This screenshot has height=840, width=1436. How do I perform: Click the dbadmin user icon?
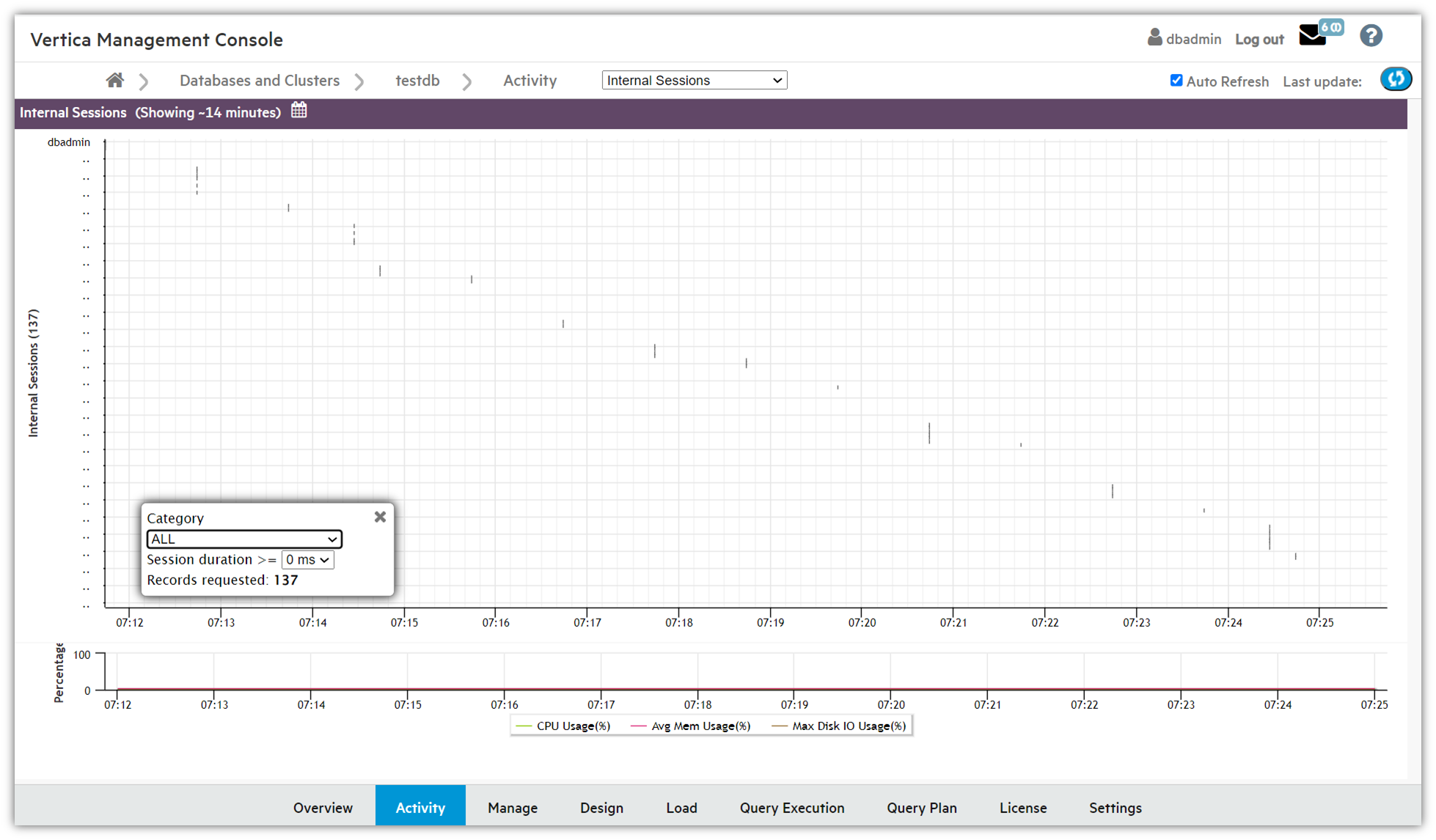click(x=1154, y=37)
